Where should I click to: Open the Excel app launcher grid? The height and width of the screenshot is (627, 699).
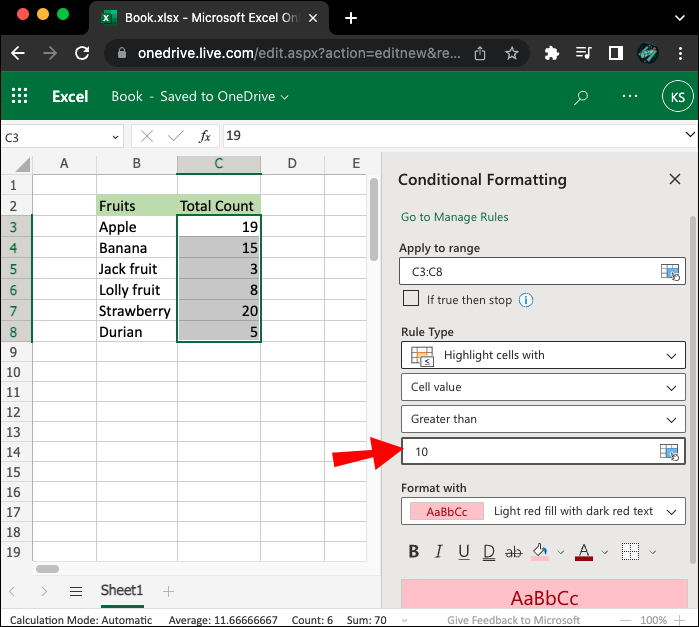pyautogui.click(x=19, y=97)
